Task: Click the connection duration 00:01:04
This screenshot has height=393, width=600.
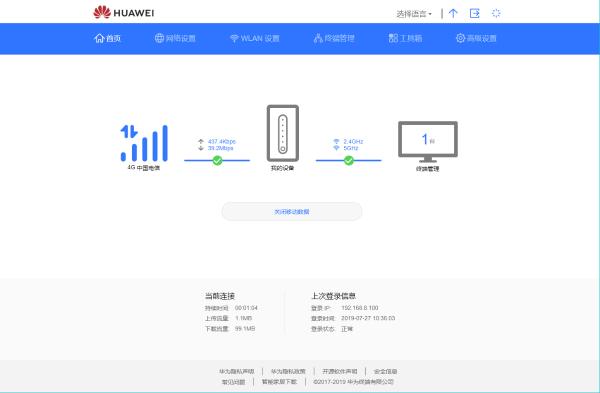Action: (x=246, y=308)
